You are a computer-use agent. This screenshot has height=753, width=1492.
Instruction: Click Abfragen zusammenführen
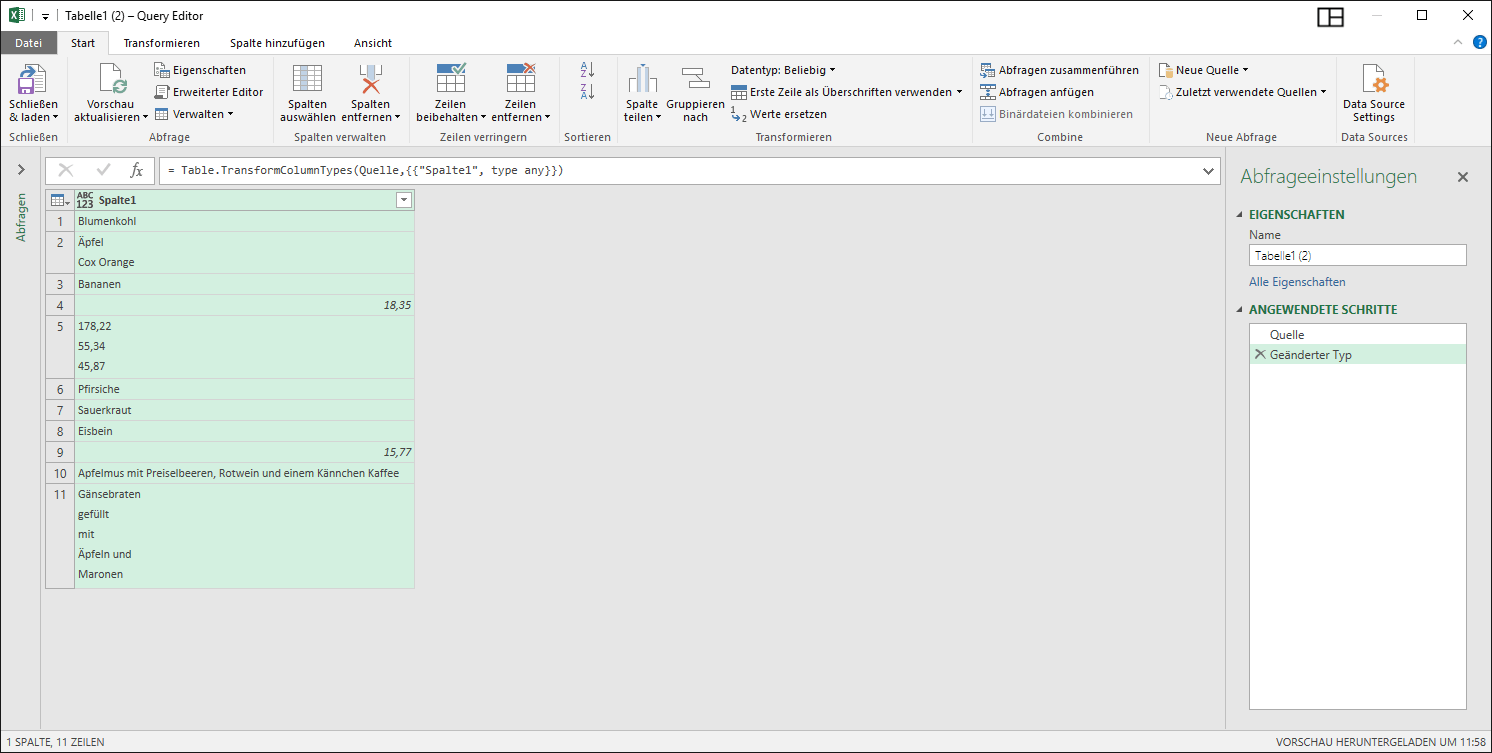1060,70
